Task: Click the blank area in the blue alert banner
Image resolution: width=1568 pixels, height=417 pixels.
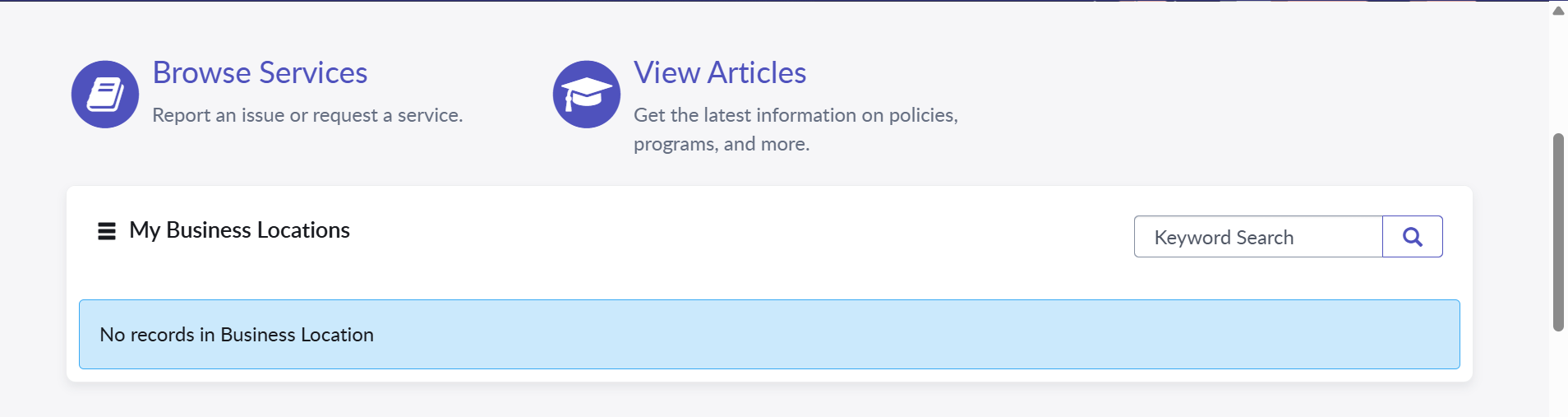Action: tap(904, 335)
